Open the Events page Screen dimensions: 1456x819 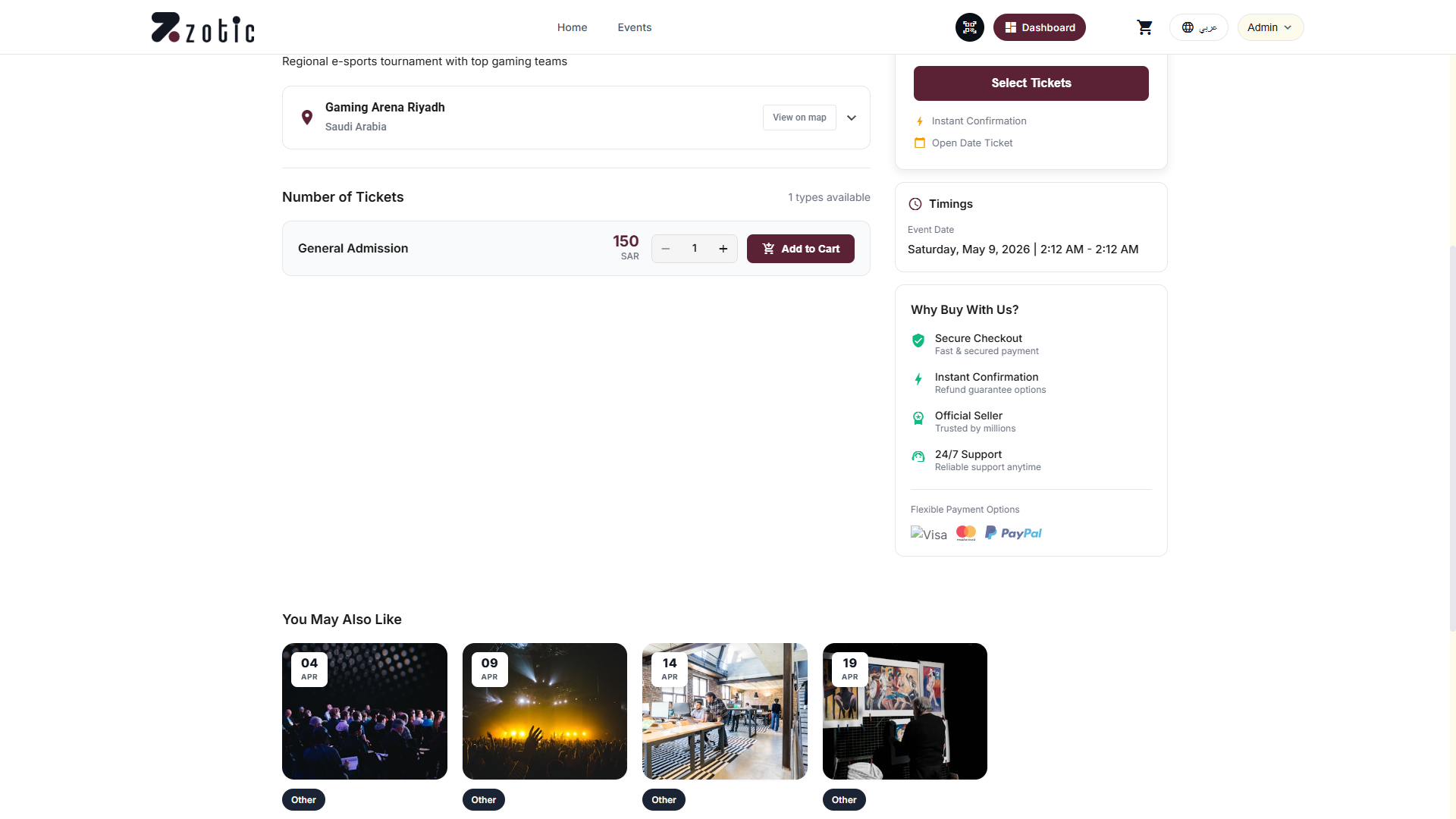634,27
